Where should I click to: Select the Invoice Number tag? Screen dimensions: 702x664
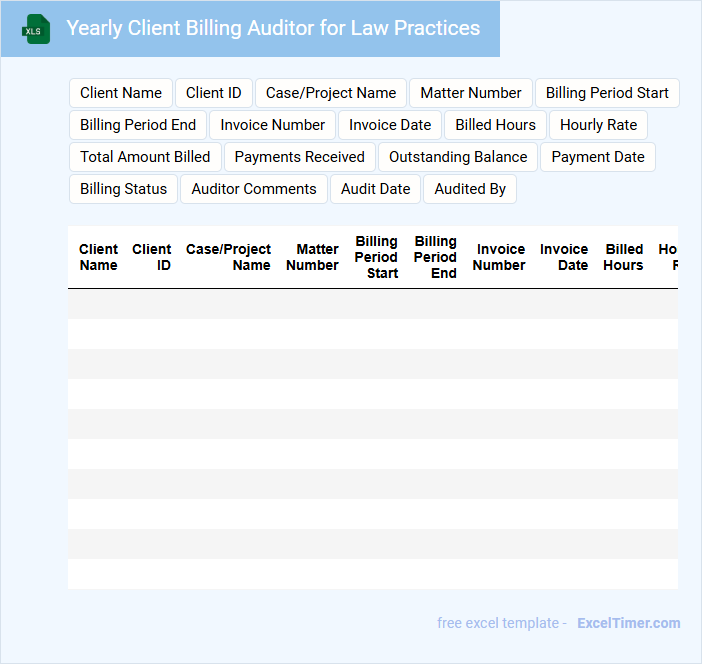(x=272, y=125)
